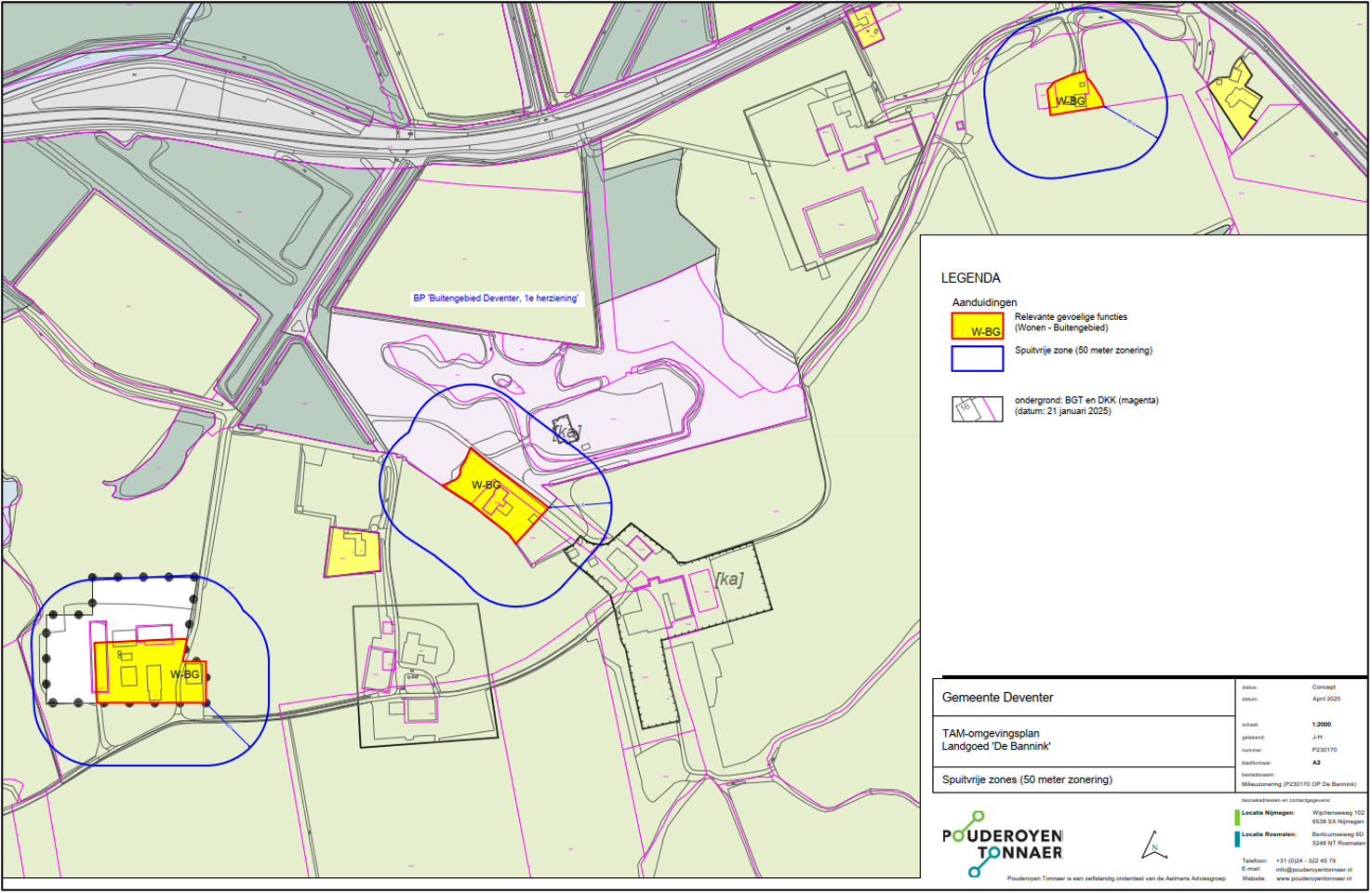
Task: Click the TAM-omgevingsplan Landgoed 'De Bannink' title
Action: 995,740
